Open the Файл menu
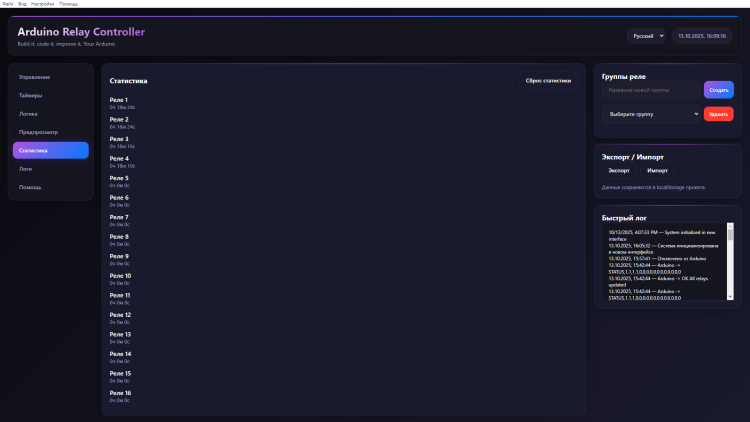The width and height of the screenshot is (750, 422). pos(7,4)
